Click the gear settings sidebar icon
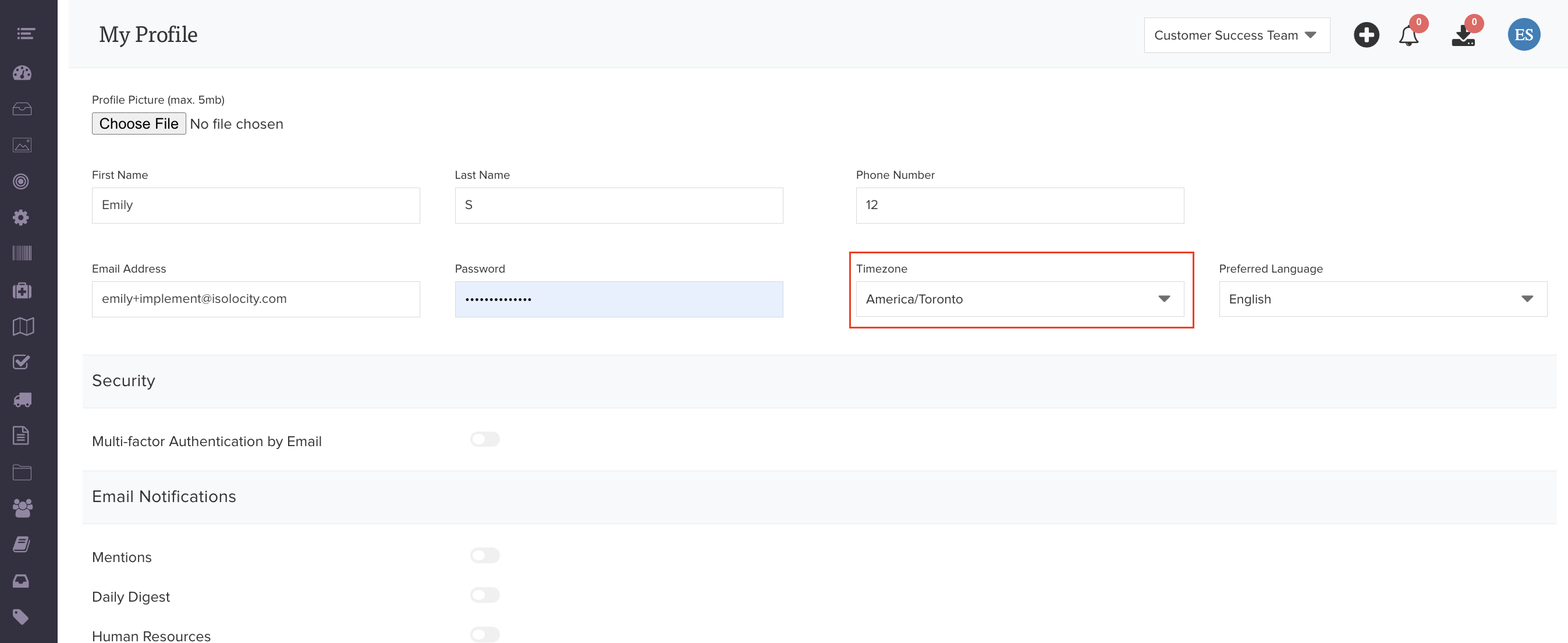The image size is (1568, 643). click(x=22, y=217)
